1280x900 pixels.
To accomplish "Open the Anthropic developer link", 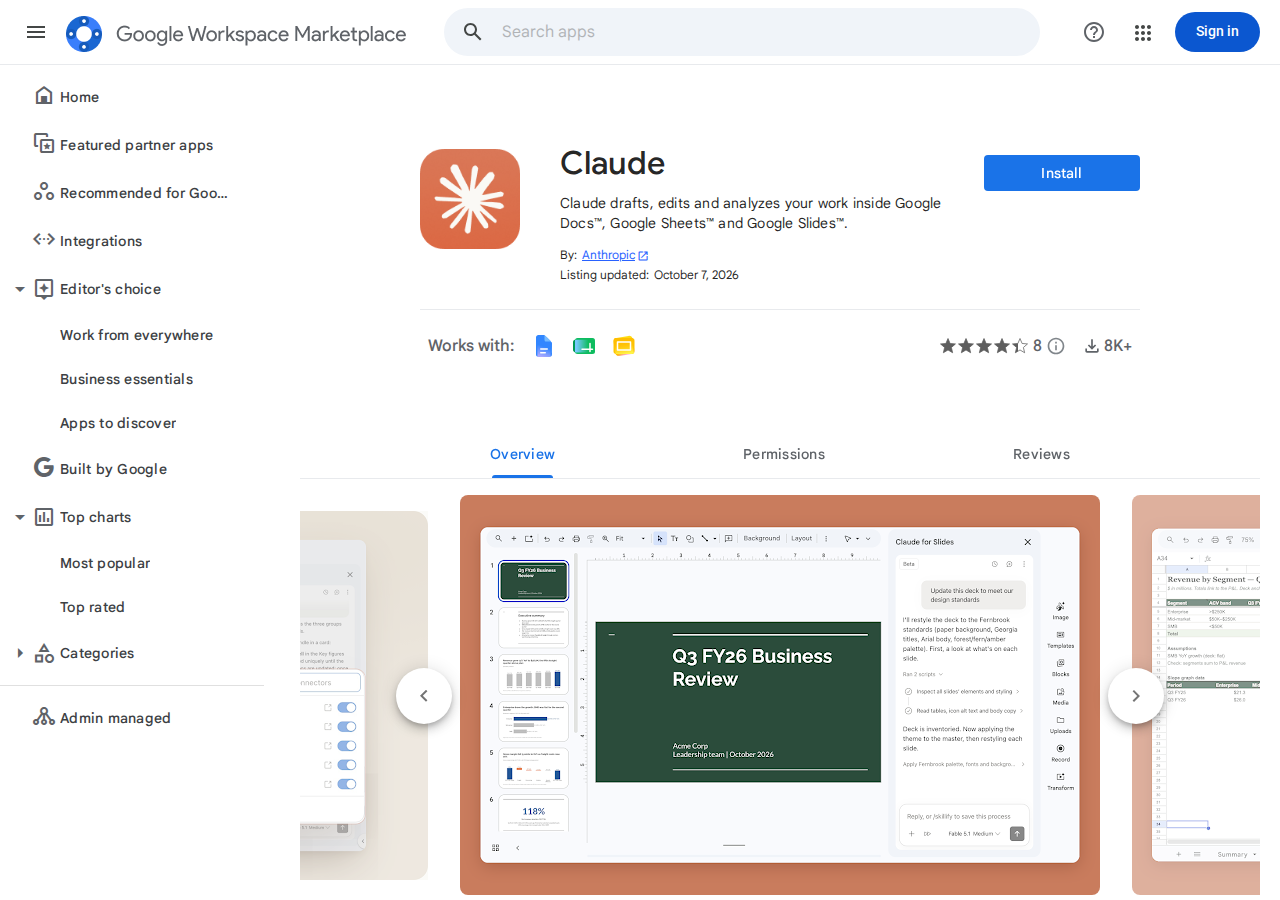I will (615, 255).
